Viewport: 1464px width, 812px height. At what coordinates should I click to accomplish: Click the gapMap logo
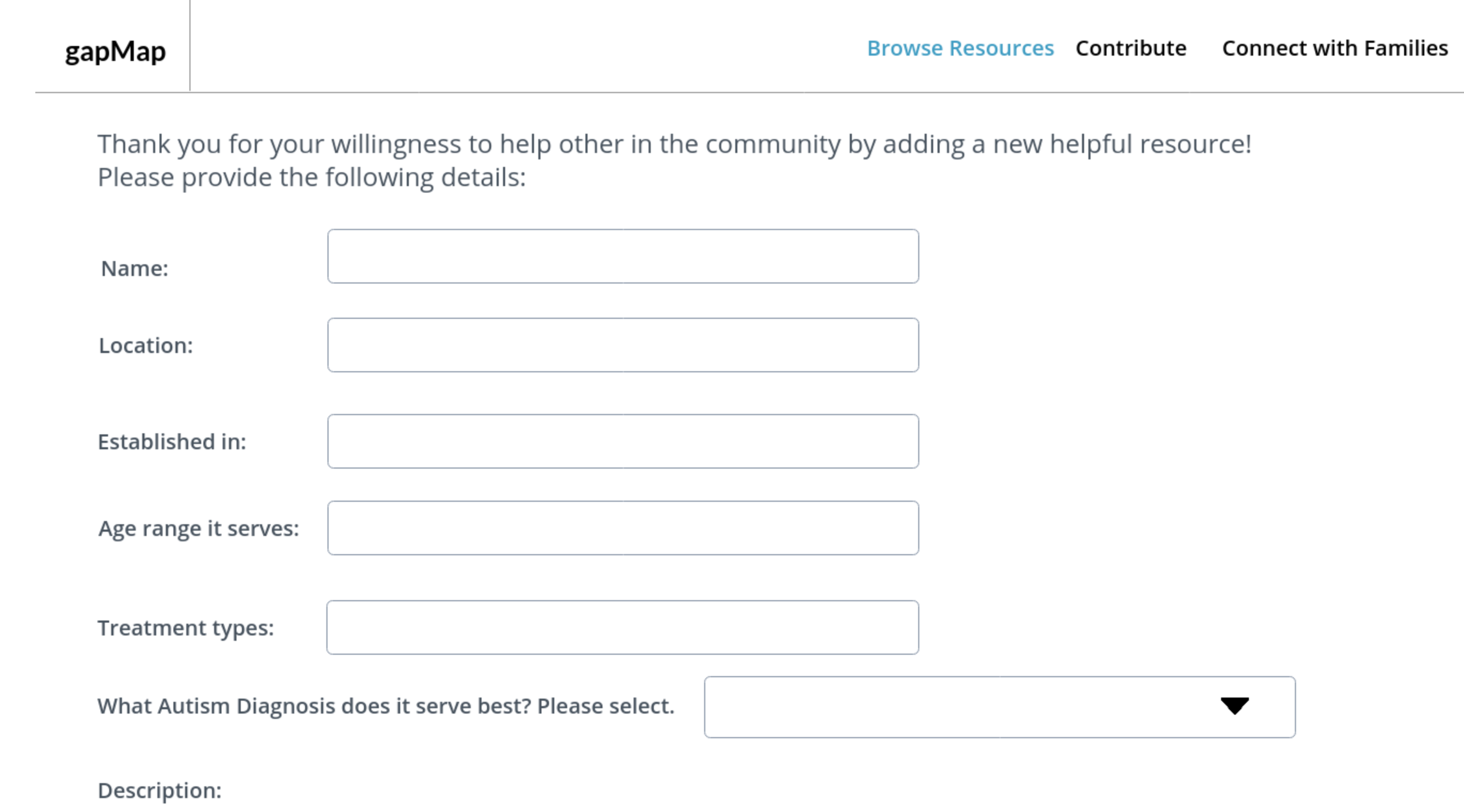point(116,51)
